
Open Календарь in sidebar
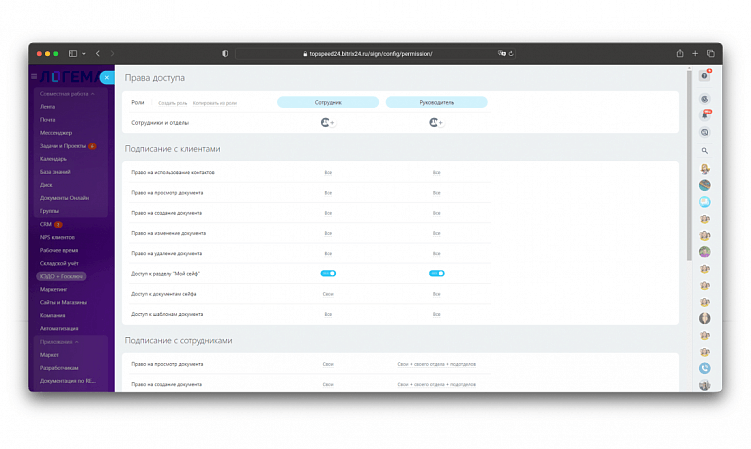(53, 159)
